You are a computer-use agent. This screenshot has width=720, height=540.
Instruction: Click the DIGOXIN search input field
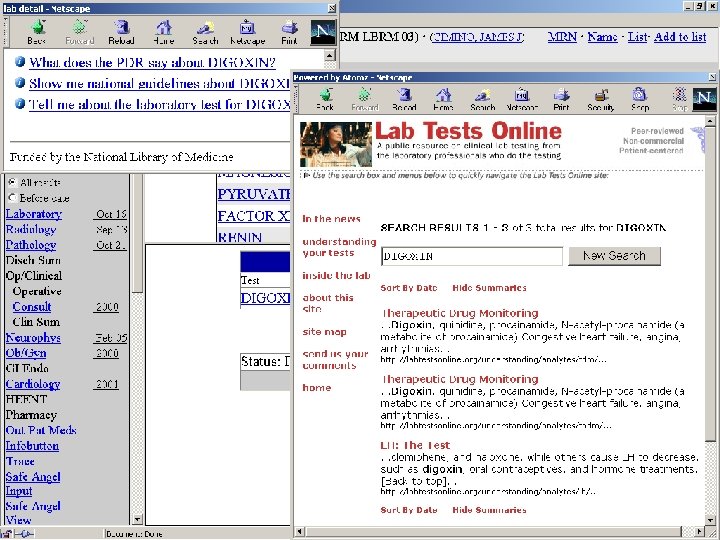[472, 256]
